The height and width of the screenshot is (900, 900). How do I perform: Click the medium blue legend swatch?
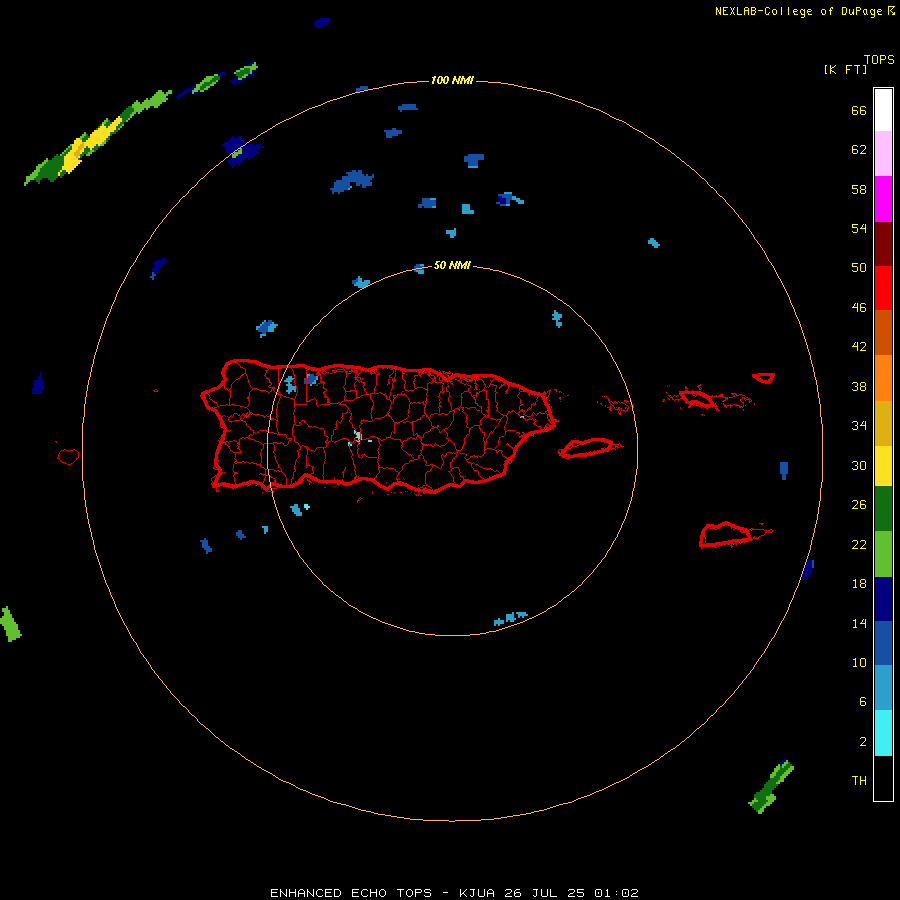coord(883,643)
